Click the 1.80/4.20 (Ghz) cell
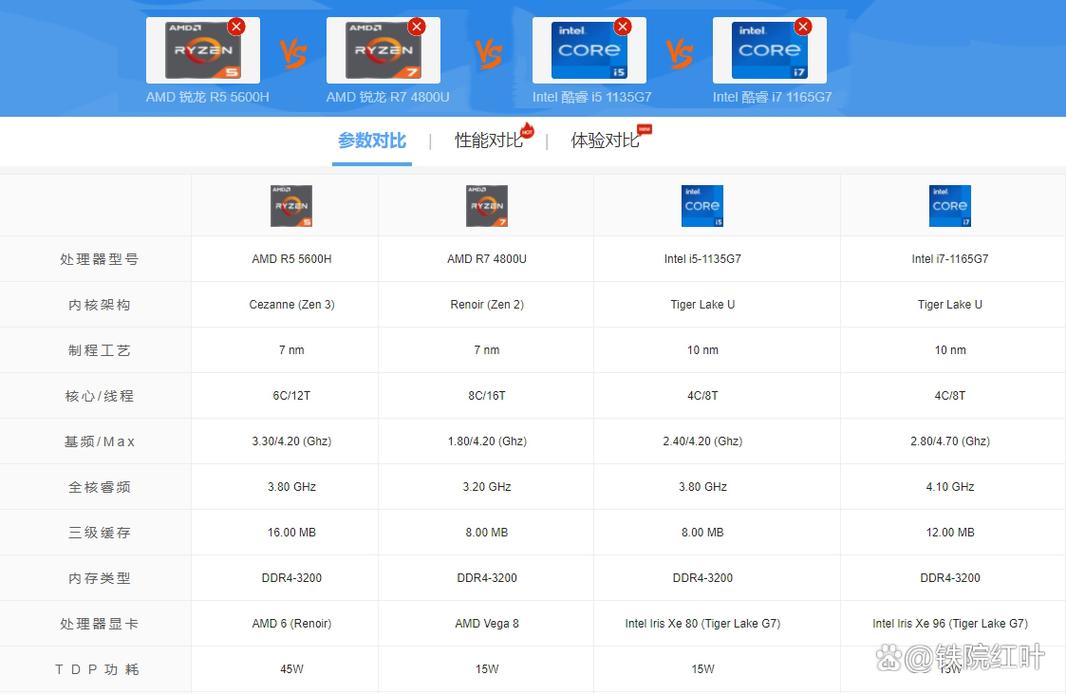 [487, 441]
